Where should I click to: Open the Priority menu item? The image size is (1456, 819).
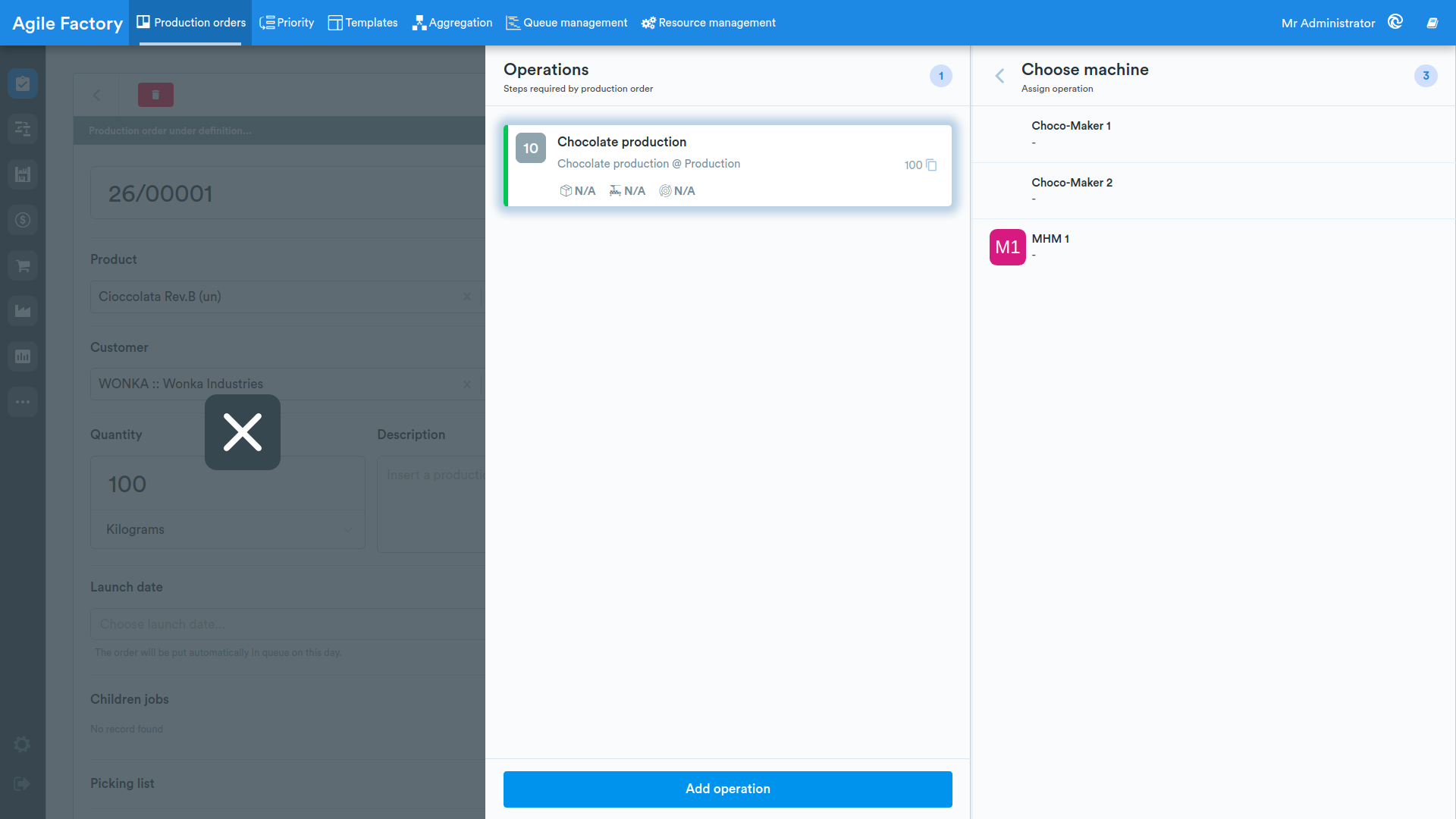tap(287, 23)
